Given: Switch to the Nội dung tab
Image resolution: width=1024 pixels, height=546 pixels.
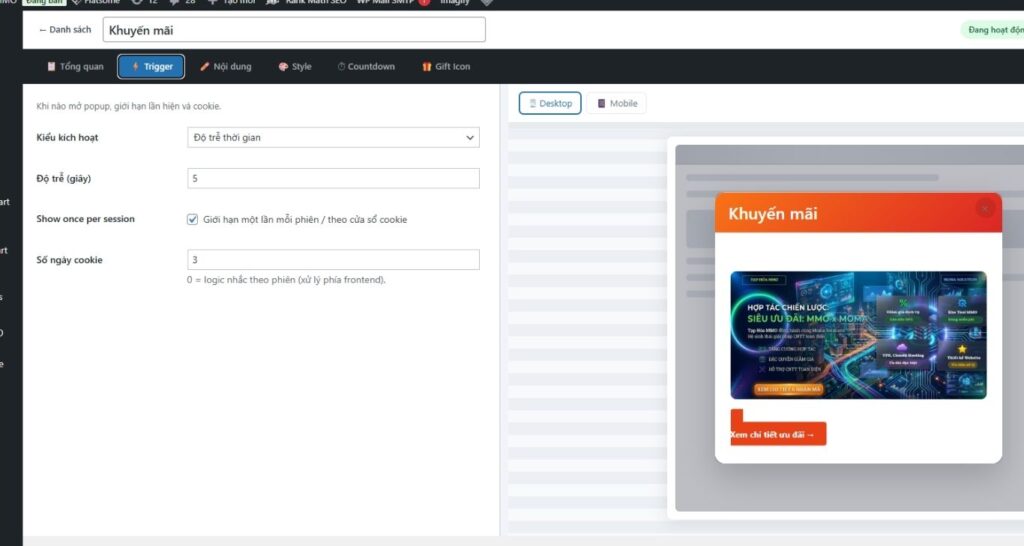Looking at the screenshot, I should pyautogui.click(x=225, y=67).
